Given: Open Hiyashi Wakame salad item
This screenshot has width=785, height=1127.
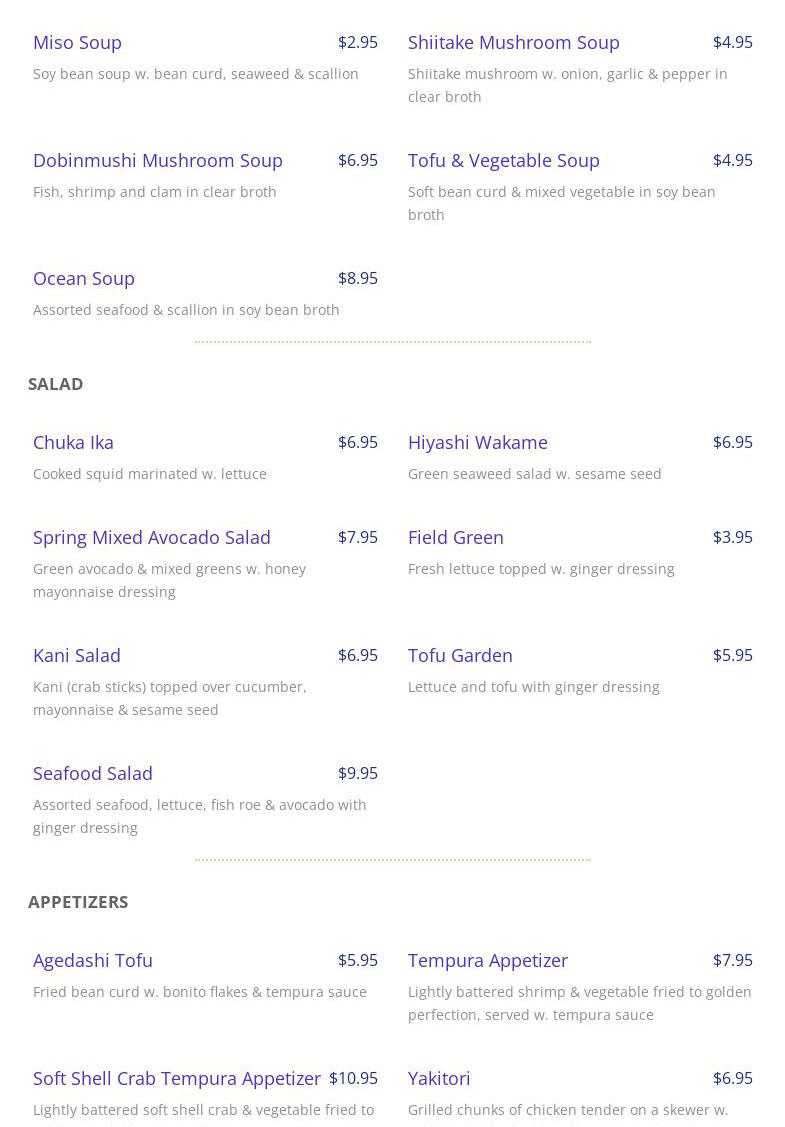Looking at the screenshot, I should [x=477, y=442].
